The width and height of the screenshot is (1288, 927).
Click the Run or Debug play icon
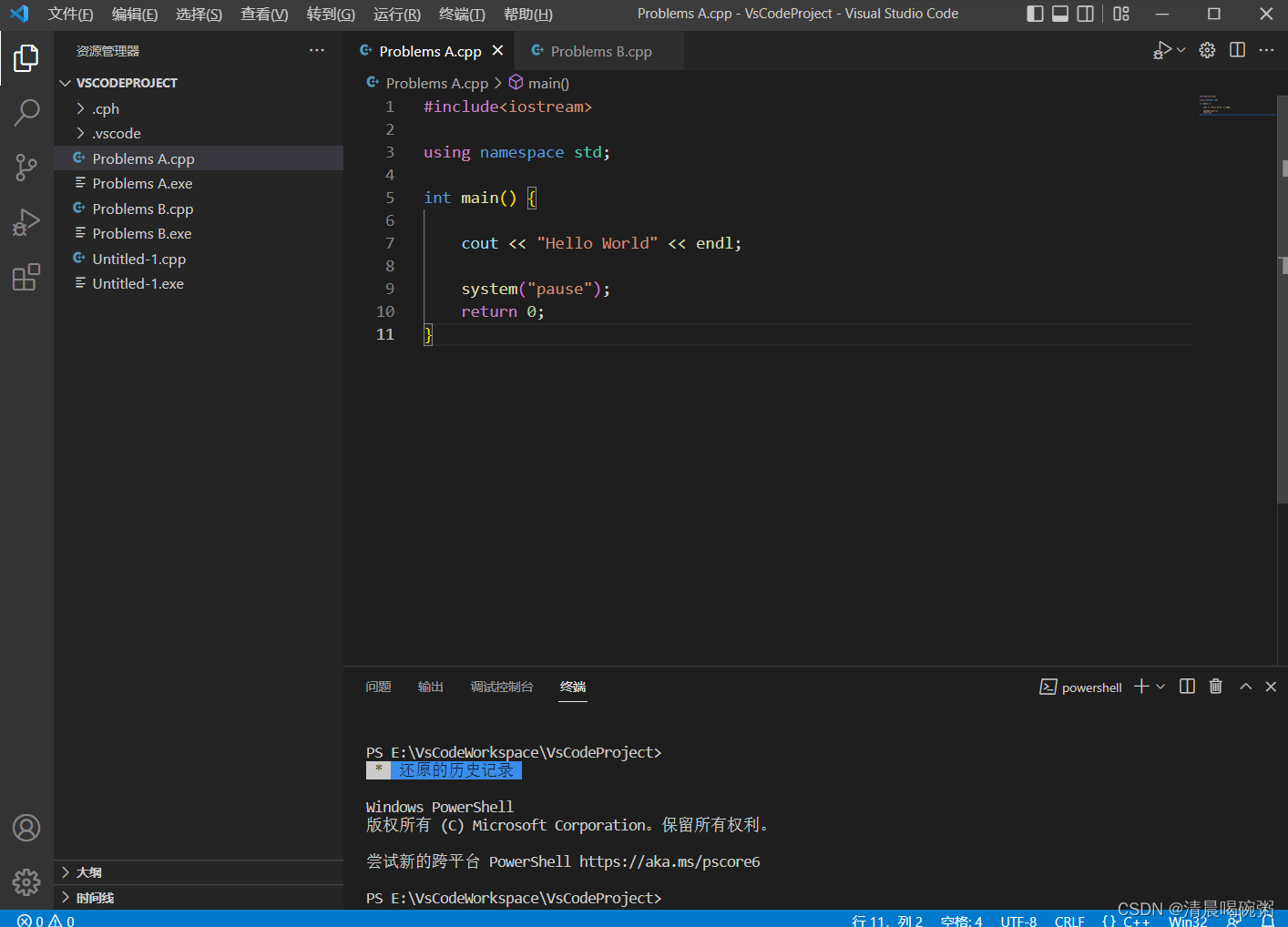pos(1162,51)
